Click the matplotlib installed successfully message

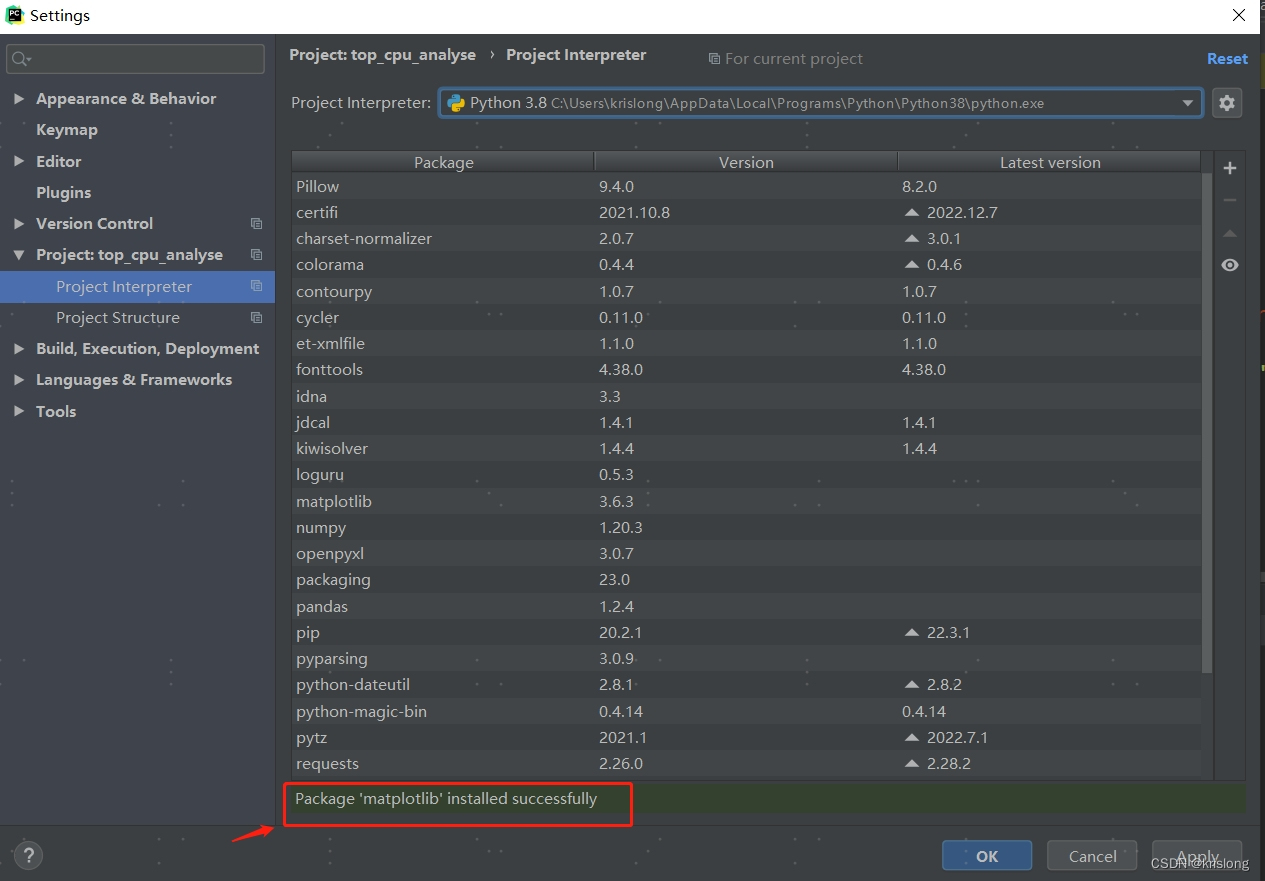point(446,799)
